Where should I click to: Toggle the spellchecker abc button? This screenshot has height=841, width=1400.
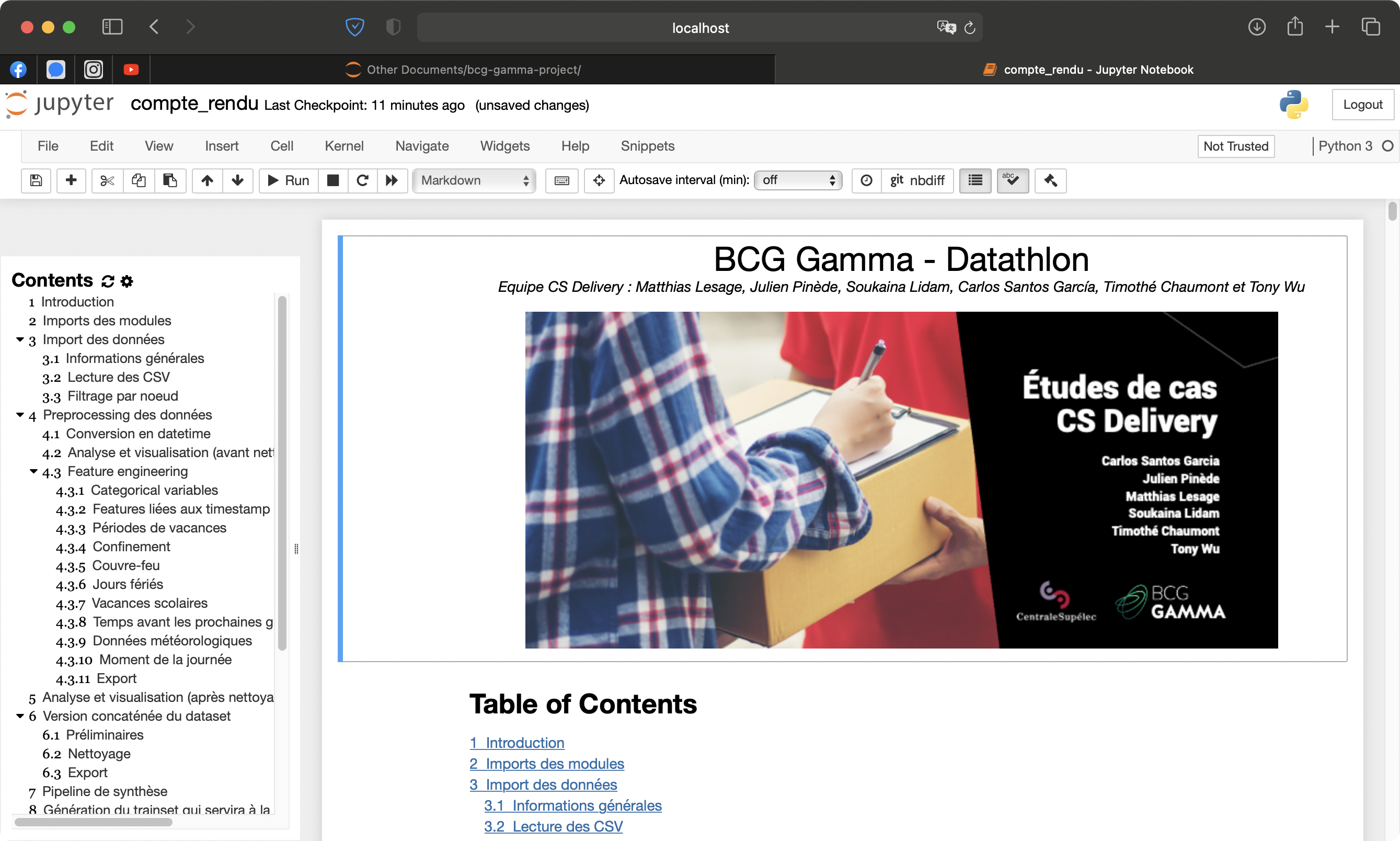[1012, 180]
